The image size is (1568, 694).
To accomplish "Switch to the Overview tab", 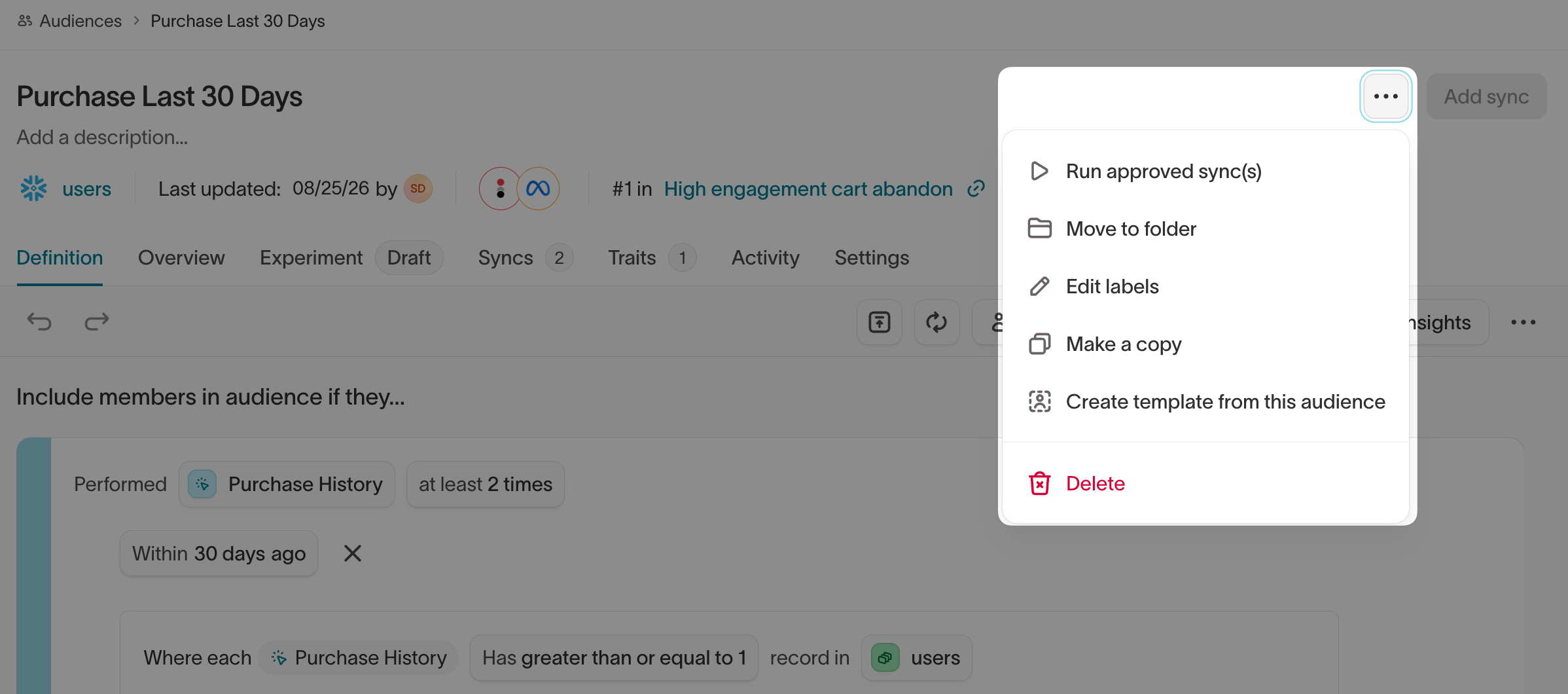I will tap(181, 257).
